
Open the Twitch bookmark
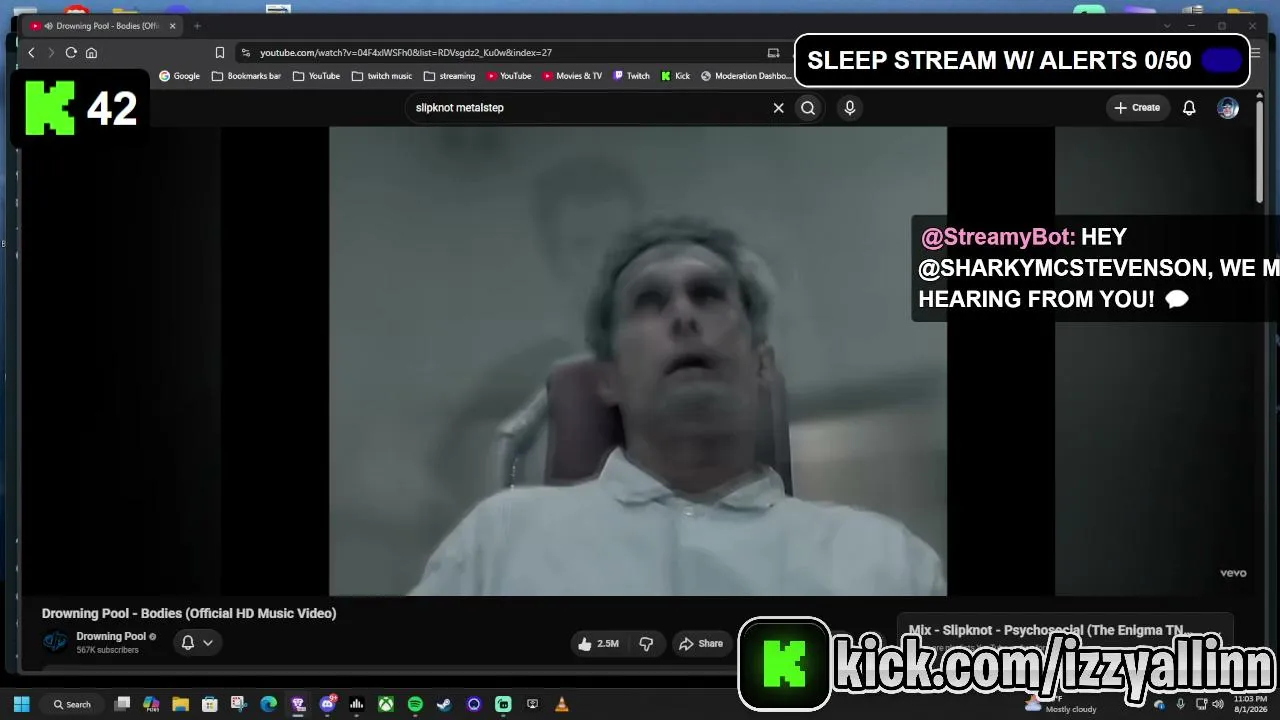(632, 76)
